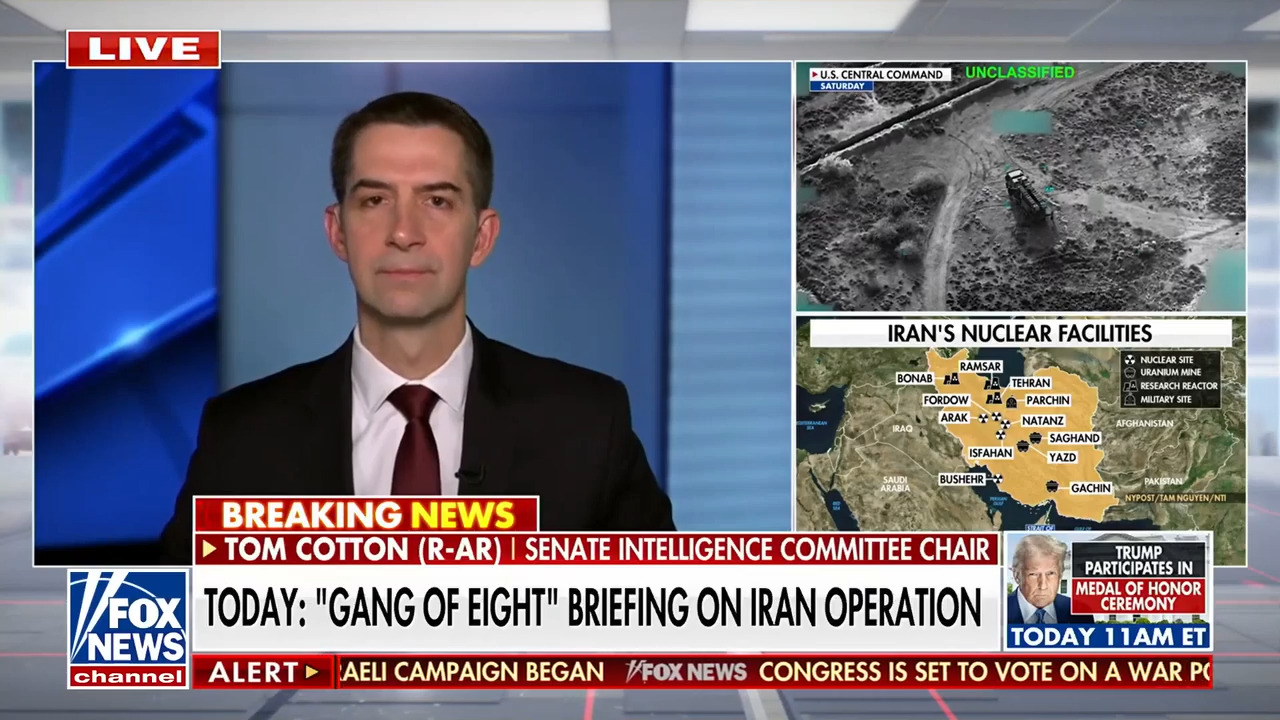Click the Nuclear Site legend icon
This screenshot has width=1280, height=720.
pos(1130,359)
